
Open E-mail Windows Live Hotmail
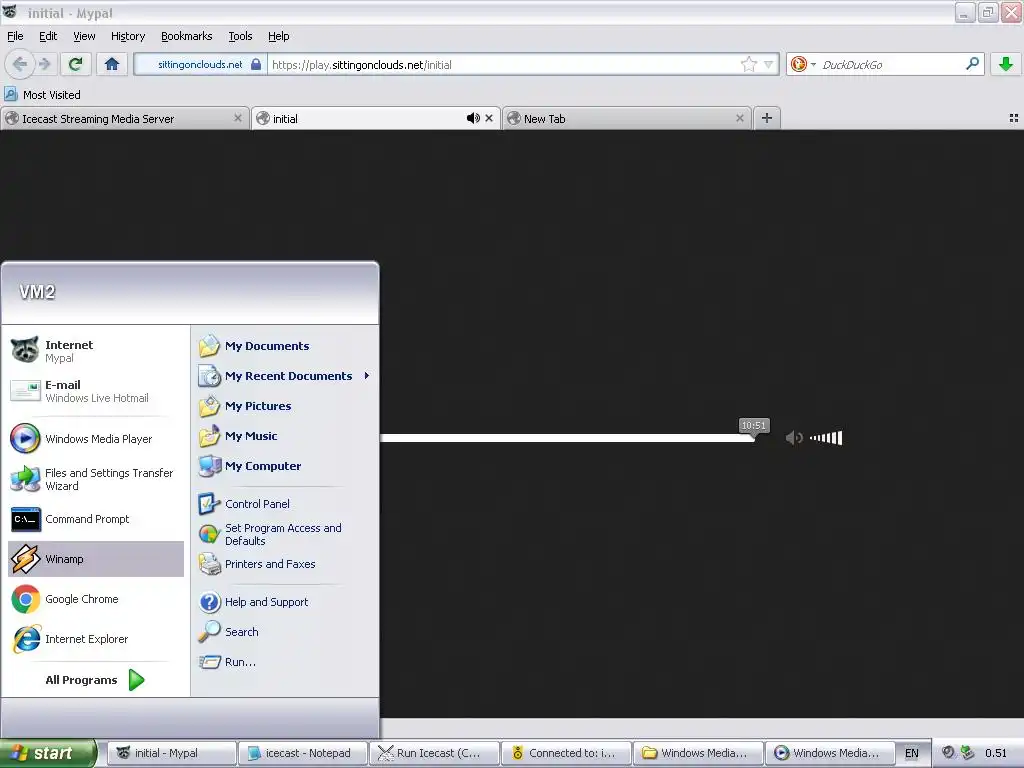click(95, 391)
